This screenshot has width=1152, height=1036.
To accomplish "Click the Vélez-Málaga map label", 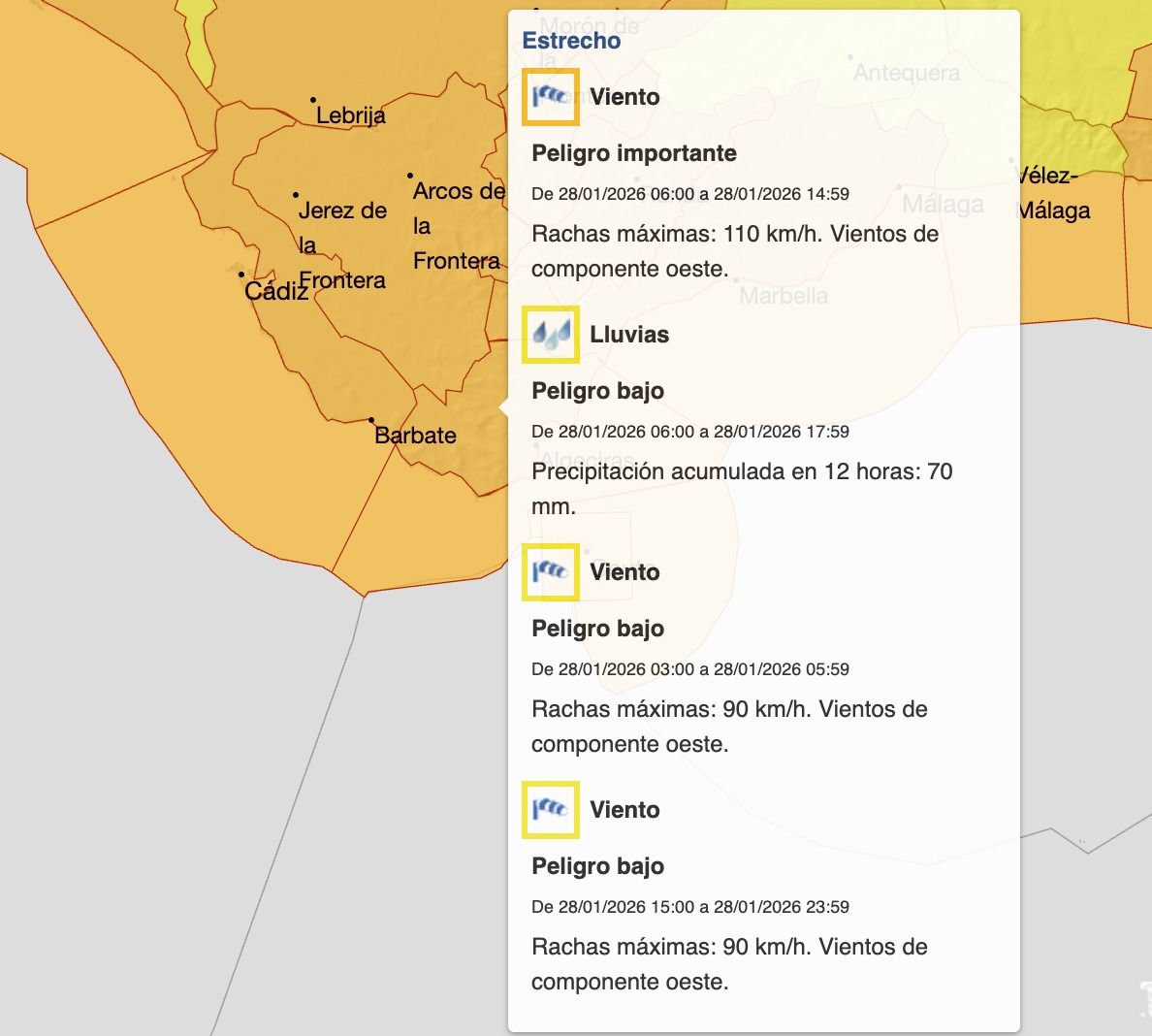I will [1053, 193].
